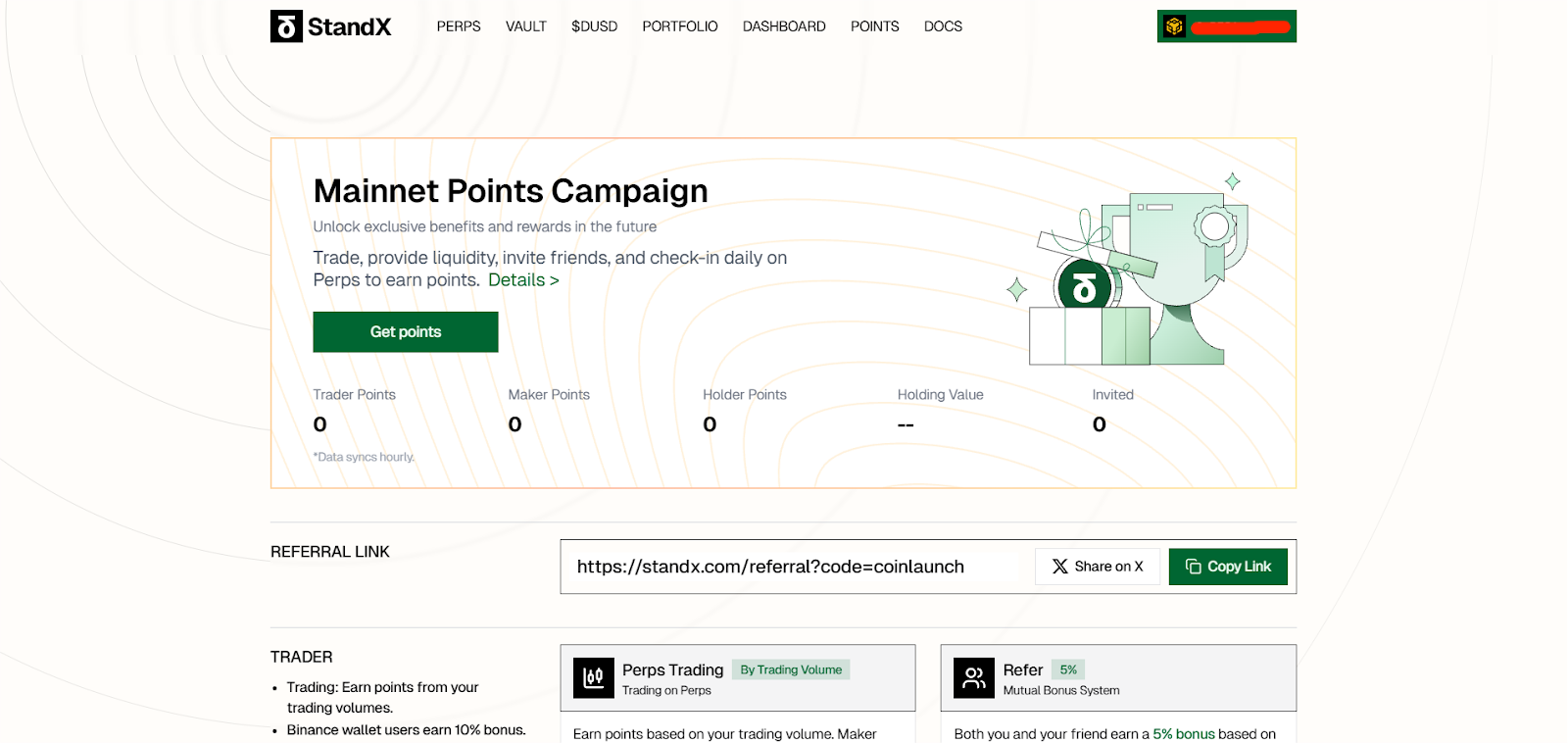
Task: Open the PERPS menu item
Action: pos(459,26)
